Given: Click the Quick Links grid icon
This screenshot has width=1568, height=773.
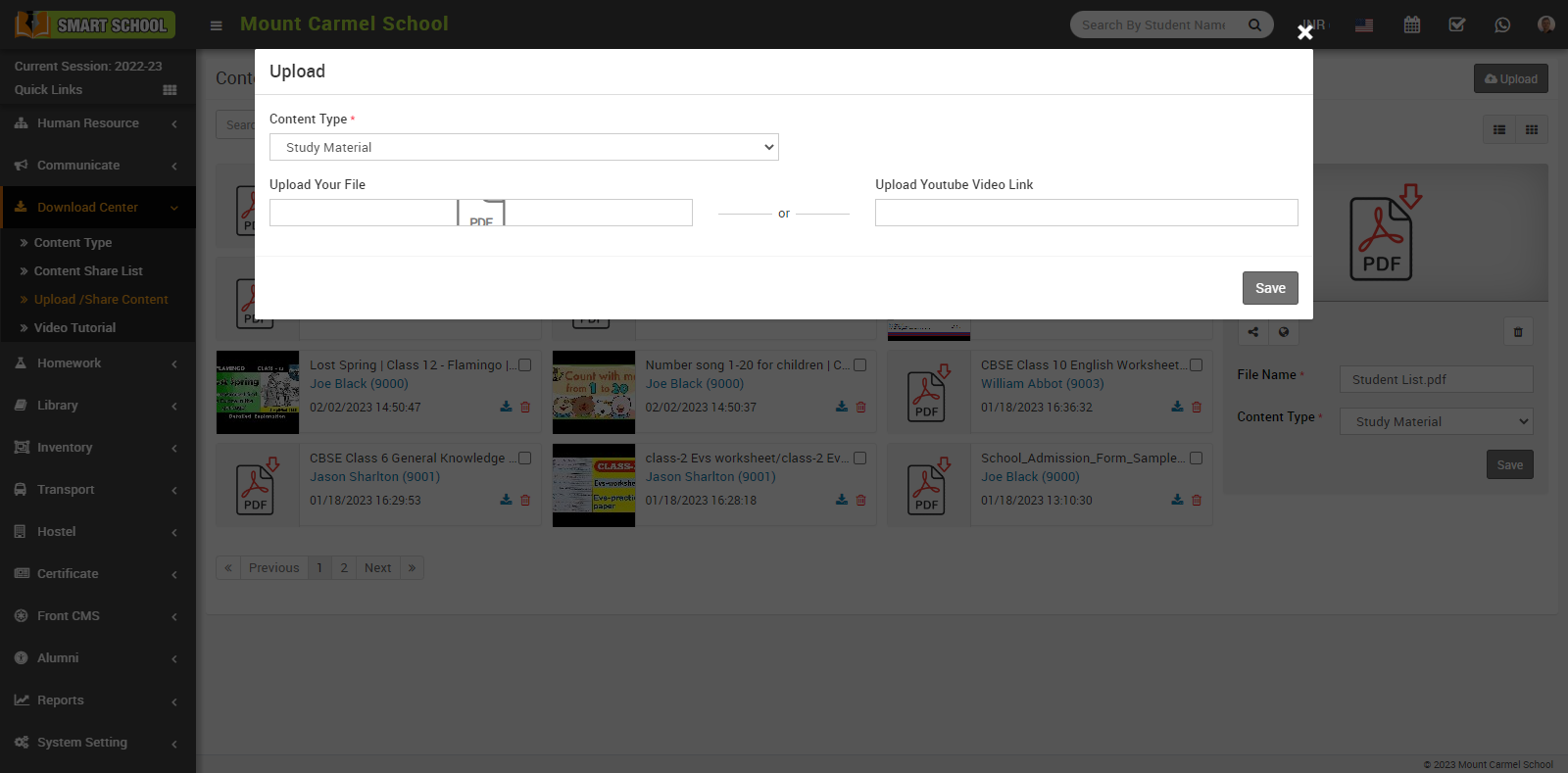Looking at the screenshot, I should click(x=170, y=90).
